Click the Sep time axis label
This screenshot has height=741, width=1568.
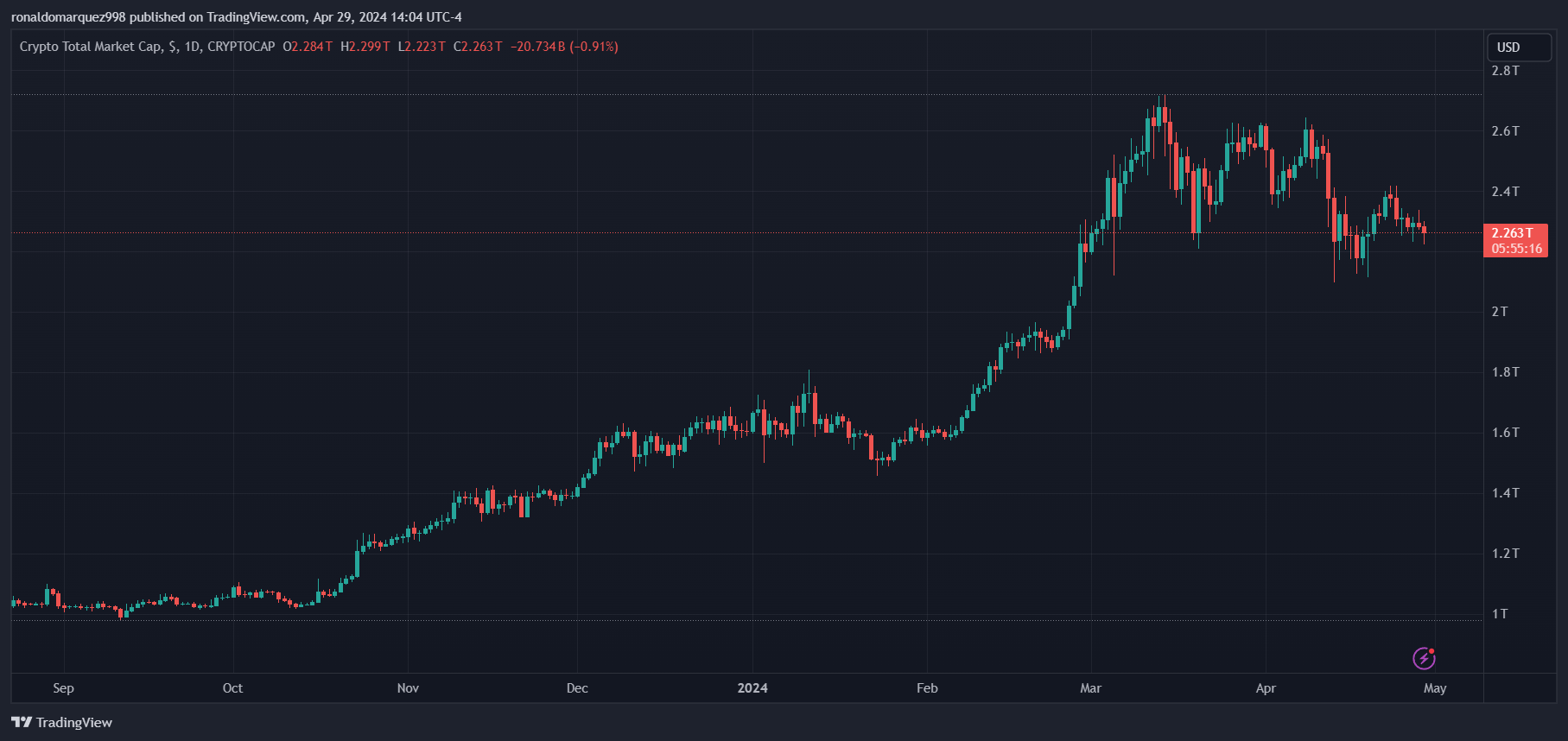coord(63,688)
